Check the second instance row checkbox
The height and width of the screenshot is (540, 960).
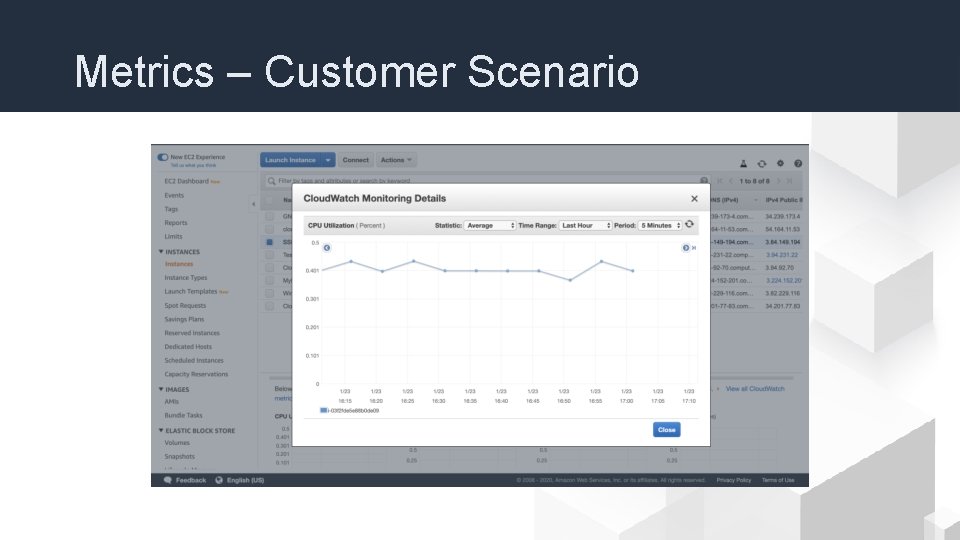(x=269, y=229)
